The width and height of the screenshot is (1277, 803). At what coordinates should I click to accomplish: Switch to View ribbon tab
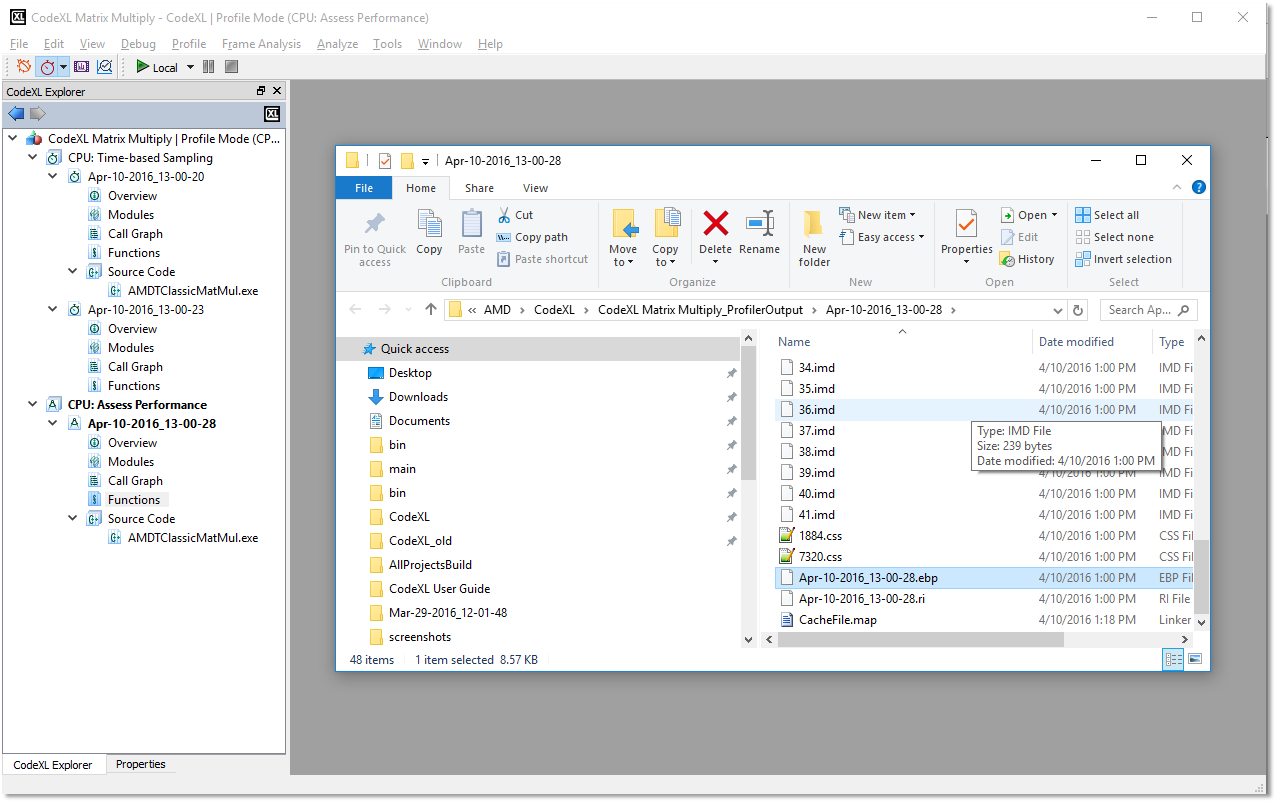[x=535, y=188]
